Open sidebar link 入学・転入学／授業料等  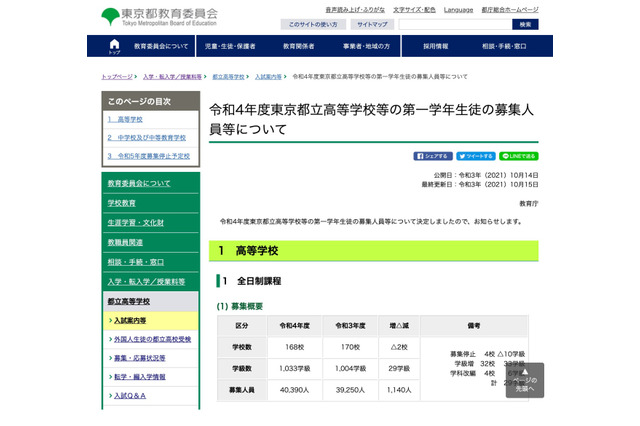[x=147, y=282]
